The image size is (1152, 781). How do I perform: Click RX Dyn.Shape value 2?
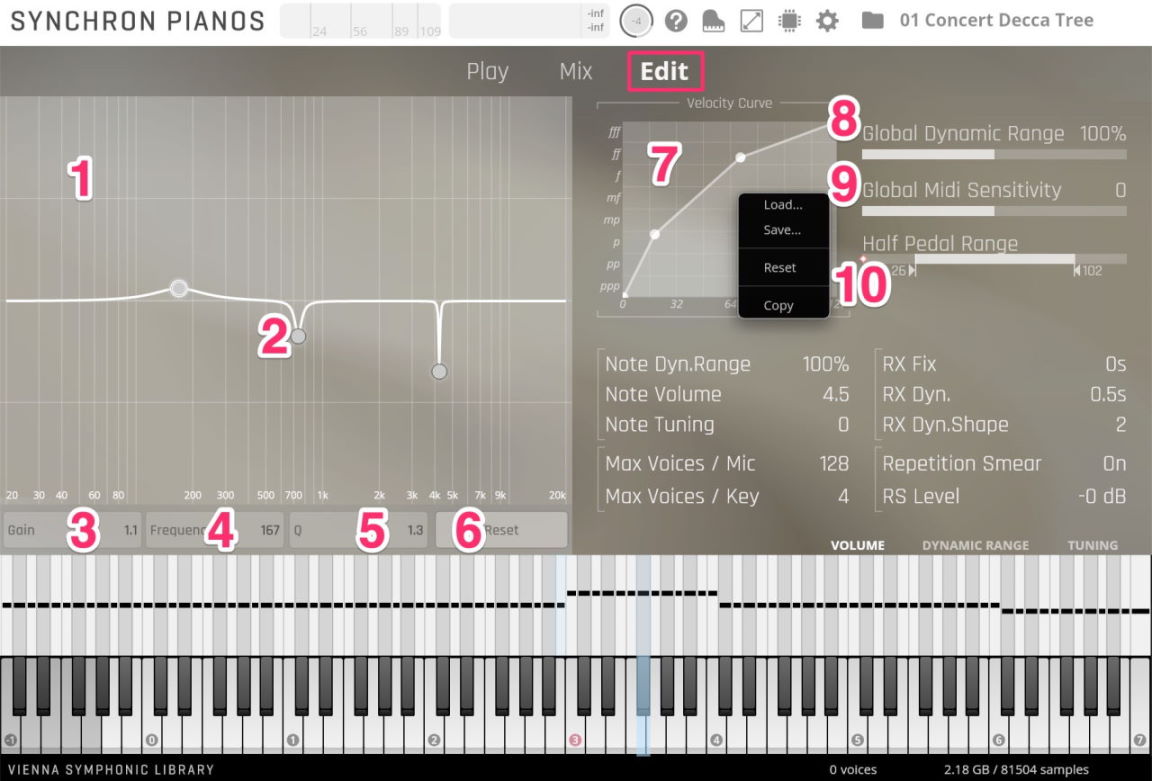point(1121,425)
